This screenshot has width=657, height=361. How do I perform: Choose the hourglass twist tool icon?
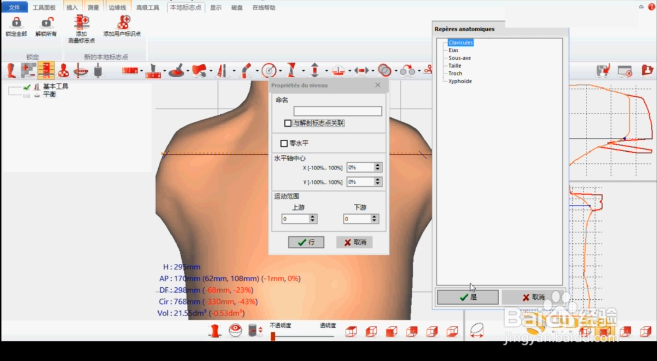click(x=292, y=70)
